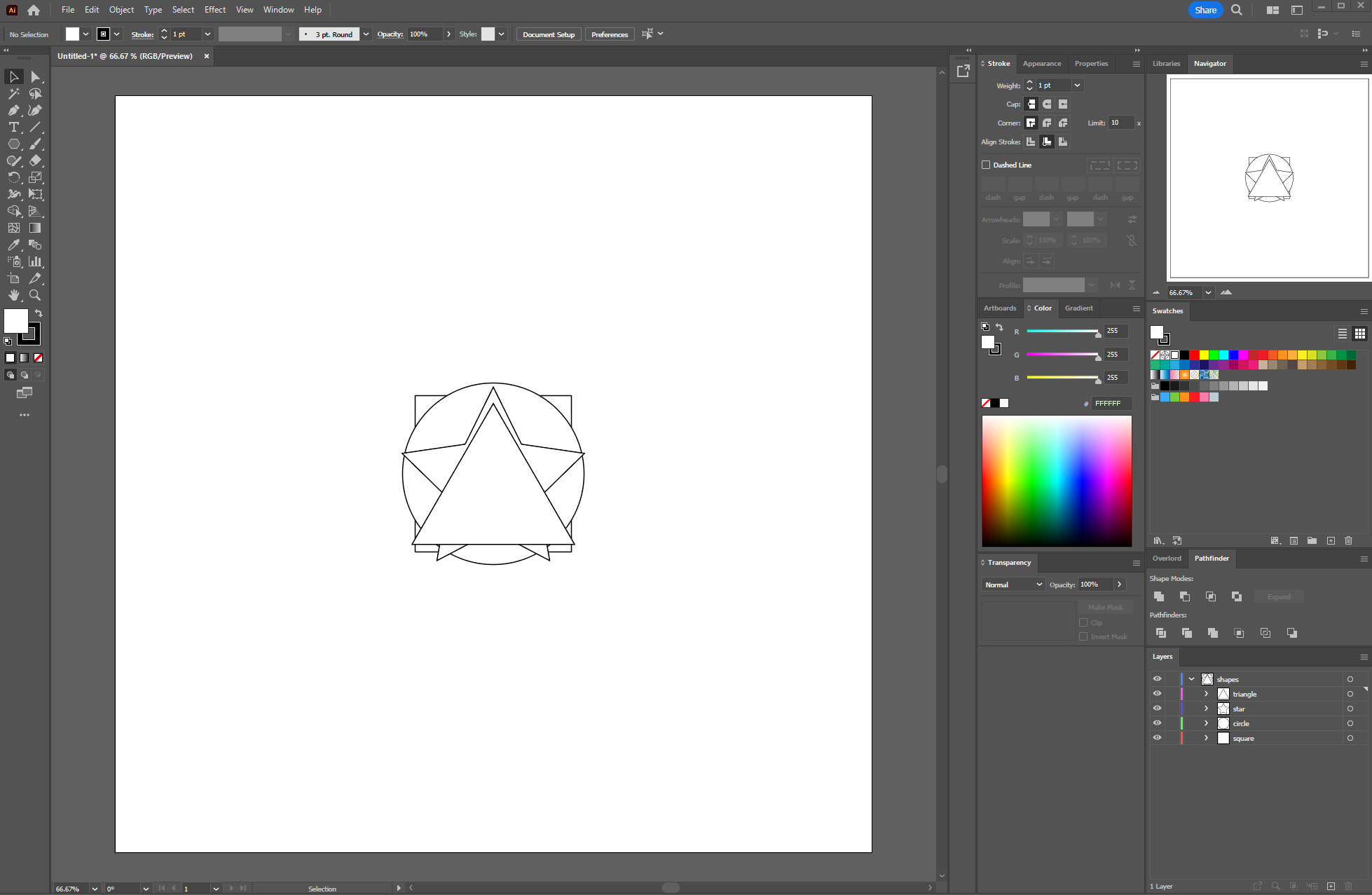The image size is (1372, 895).
Task: Choose the Eyedropper tool
Action: point(13,245)
